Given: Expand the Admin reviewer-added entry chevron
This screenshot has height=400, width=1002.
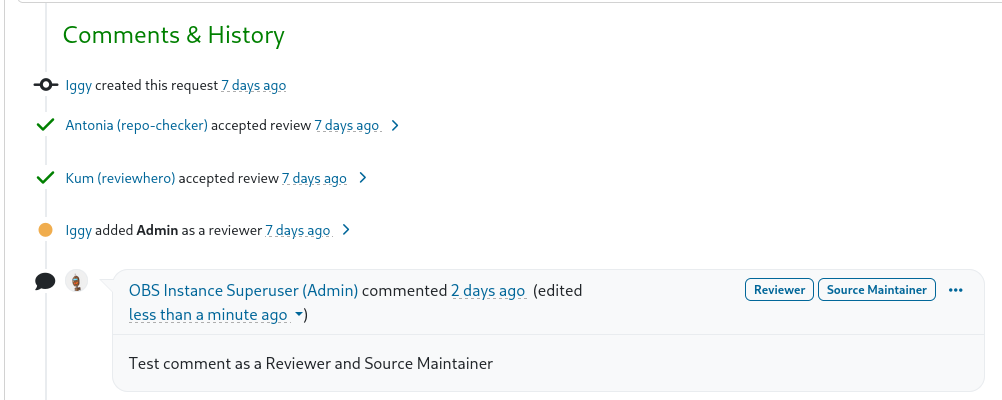Looking at the screenshot, I should click(x=346, y=230).
